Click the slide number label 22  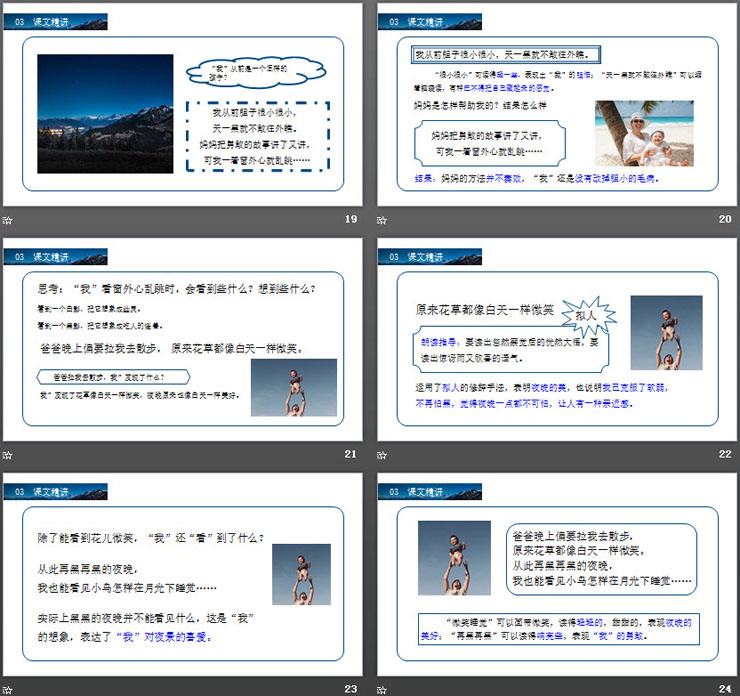(x=725, y=455)
